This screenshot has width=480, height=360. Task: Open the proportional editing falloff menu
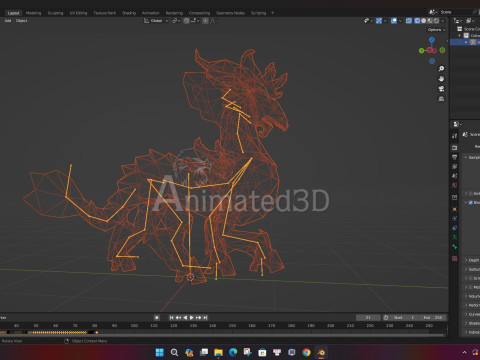(212, 21)
